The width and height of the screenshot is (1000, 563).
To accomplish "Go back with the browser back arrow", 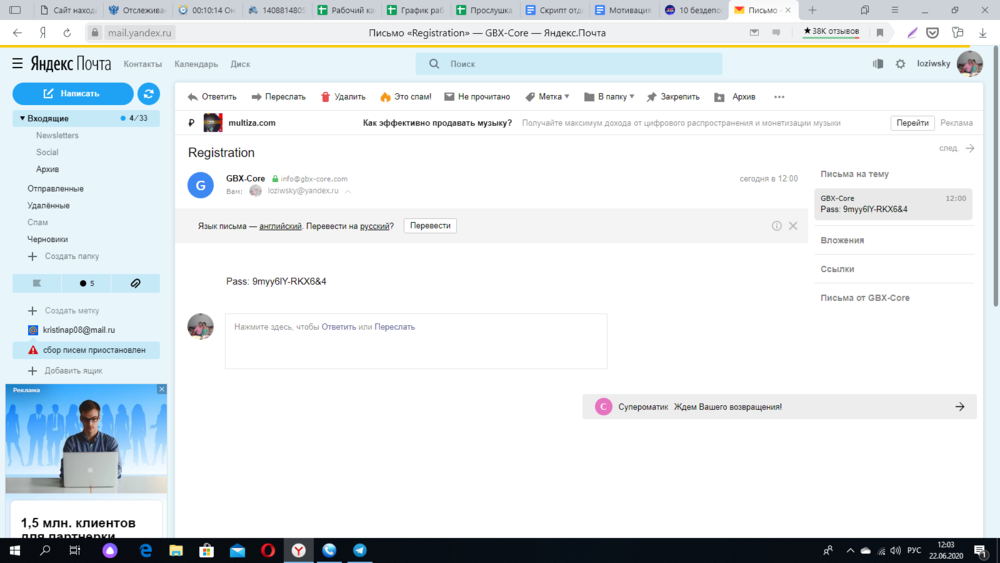I will click(x=17, y=33).
